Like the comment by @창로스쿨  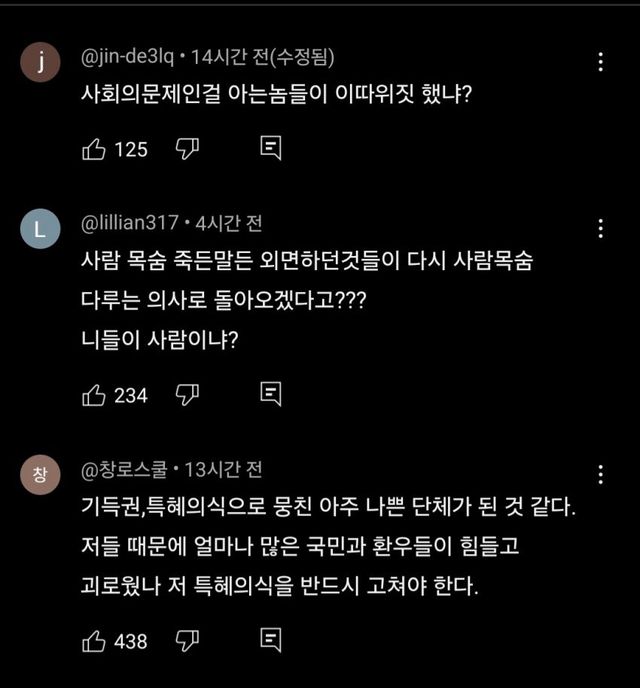[x=93, y=641]
